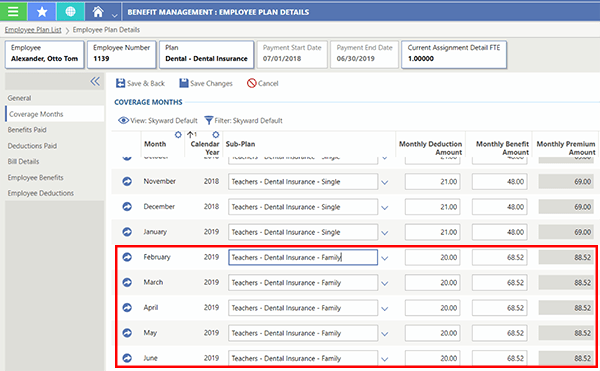Open the green hamburger main menu
The width and height of the screenshot is (600, 371).
coord(13,12)
